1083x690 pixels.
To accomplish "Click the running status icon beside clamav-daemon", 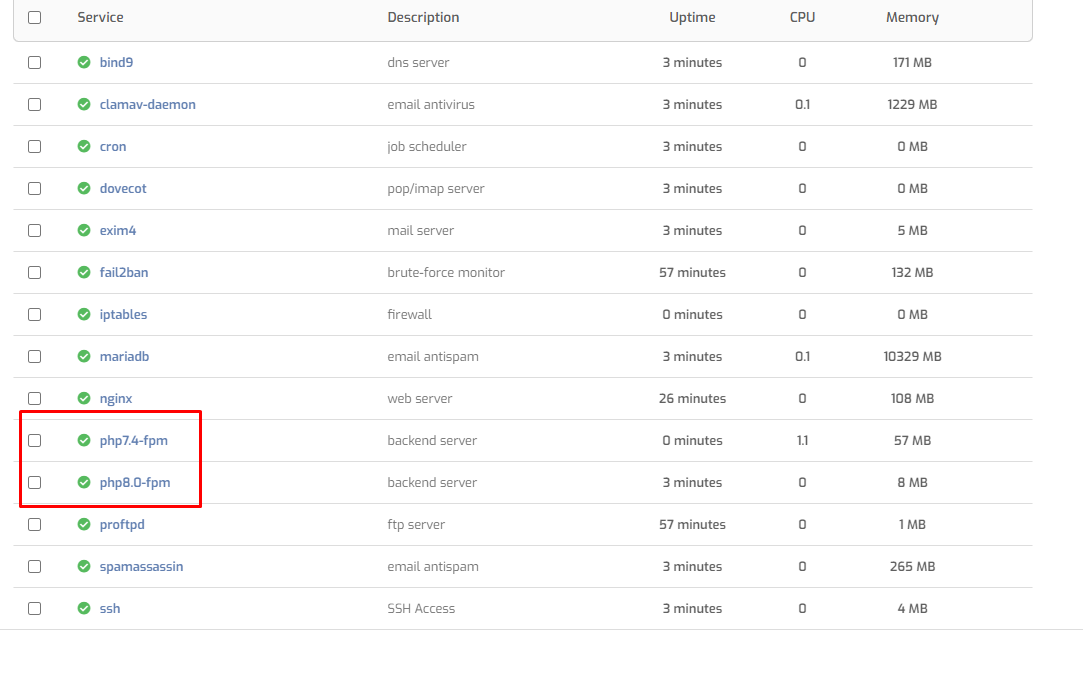I will pos(84,104).
